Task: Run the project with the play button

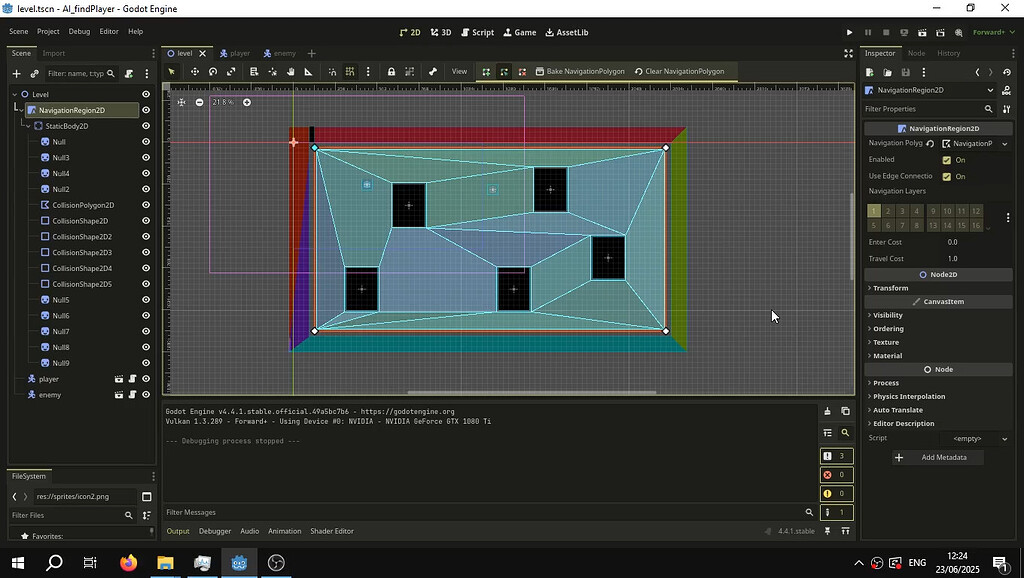Action: pos(849,32)
